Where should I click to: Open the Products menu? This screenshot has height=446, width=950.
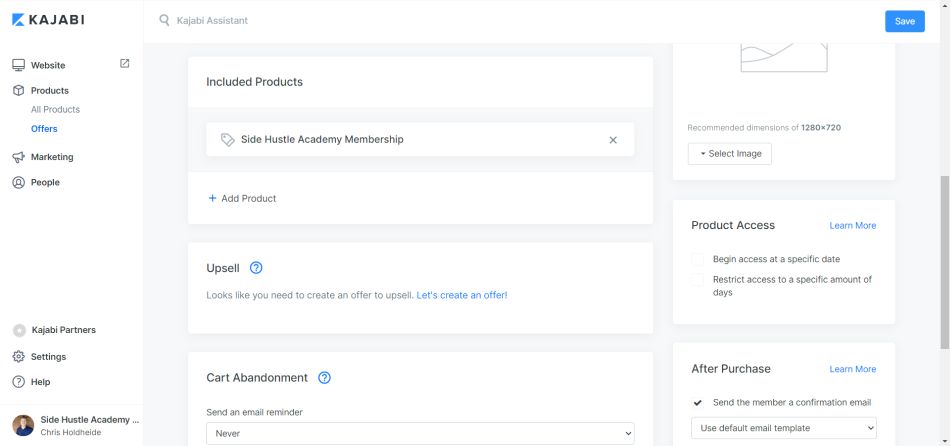point(50,90)
